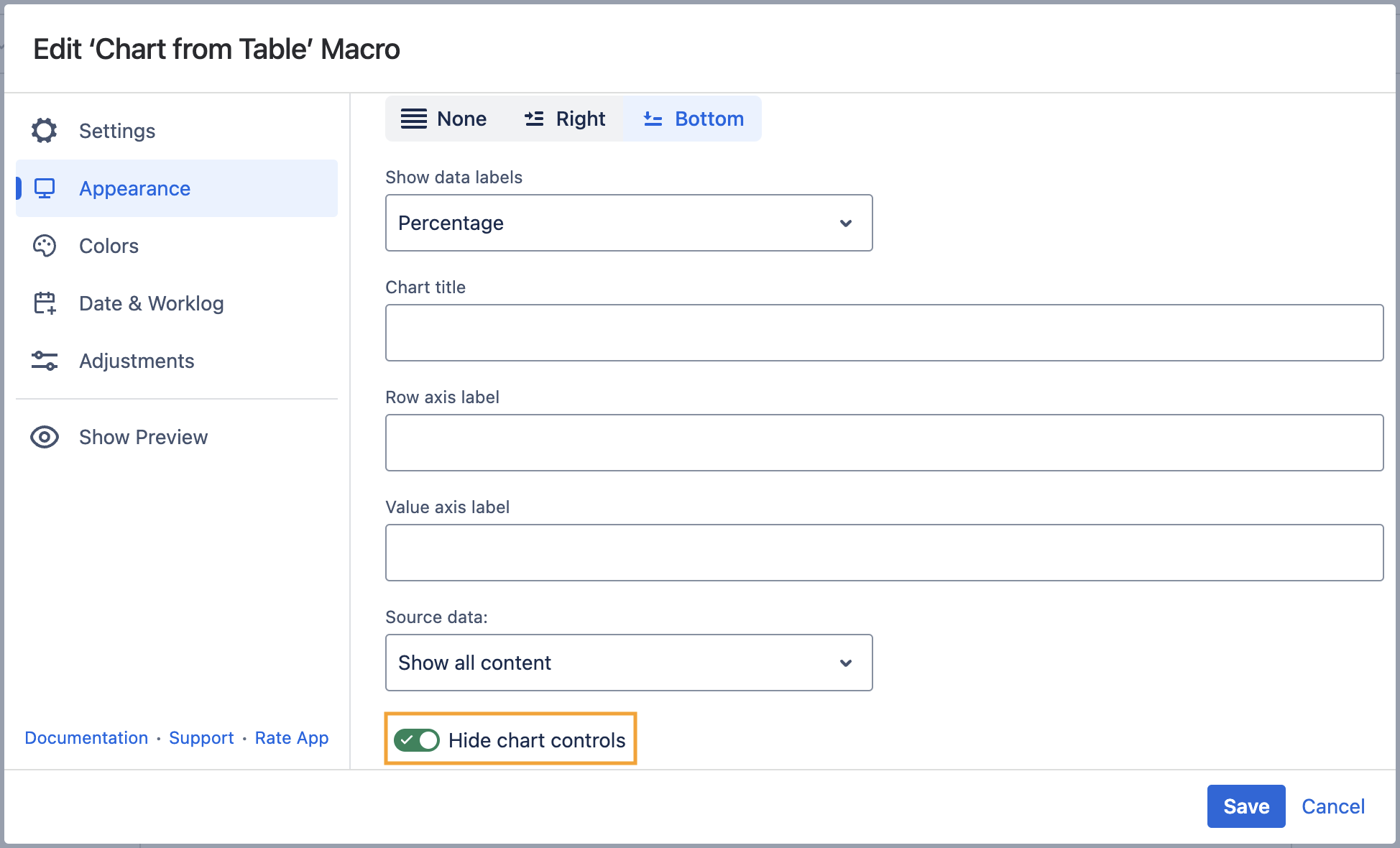The image size is (1400, 848).
Task: Click into the Chart title field
Action: pyautogui.click(x=884, y=333)
